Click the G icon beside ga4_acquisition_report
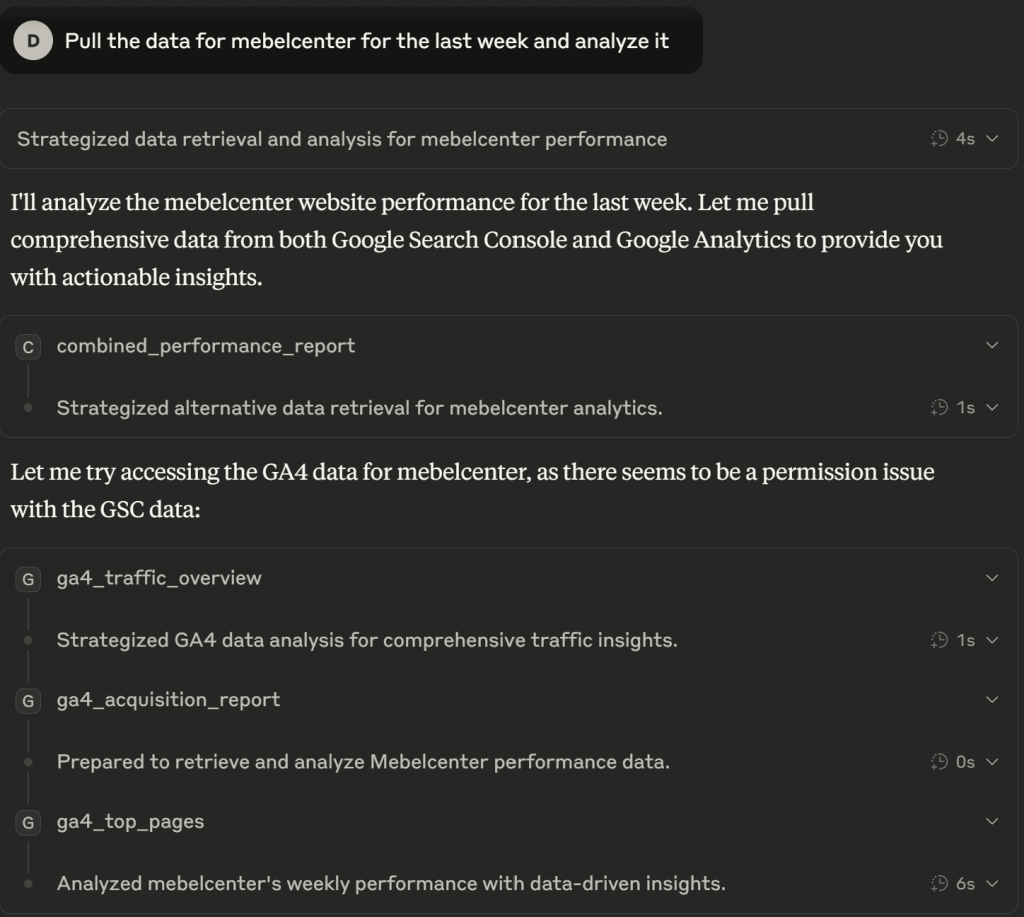Viewport: 1024px width, 917px height. (29, 700)
